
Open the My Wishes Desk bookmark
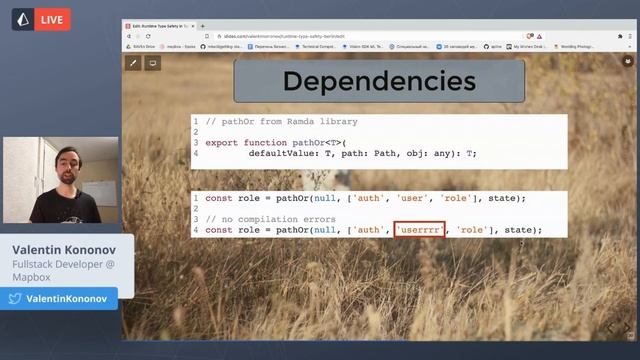(527, 47)
